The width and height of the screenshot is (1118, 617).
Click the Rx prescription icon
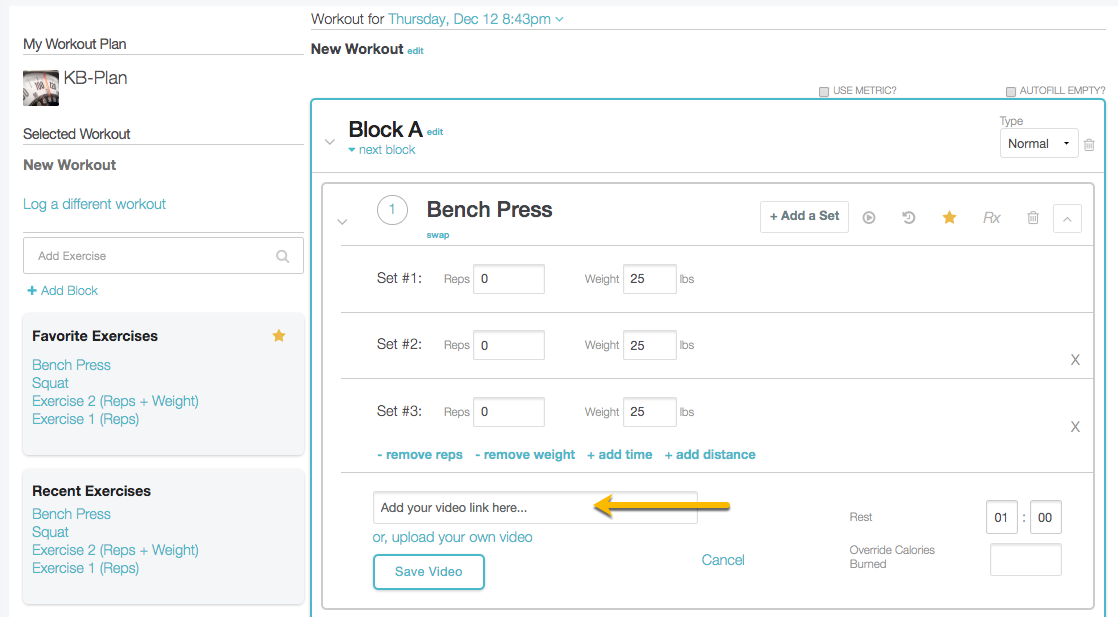point(991,217)
